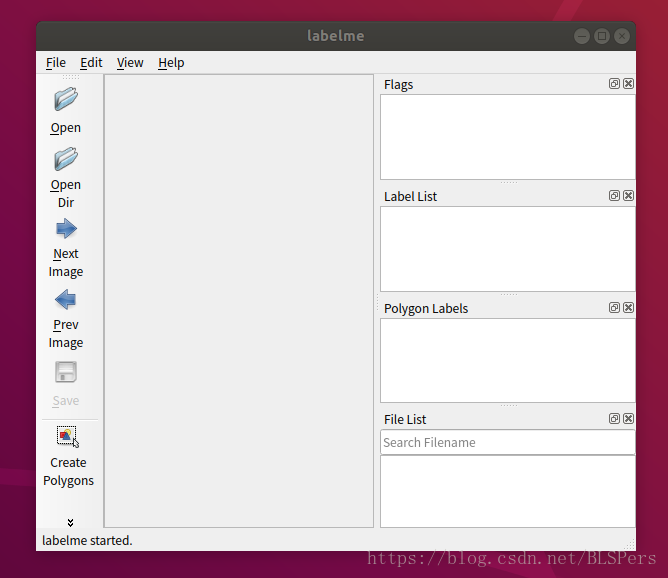Viewport: 668px width, 578px height.
Task: Open the Edit menu
Action: pos(91,63)
